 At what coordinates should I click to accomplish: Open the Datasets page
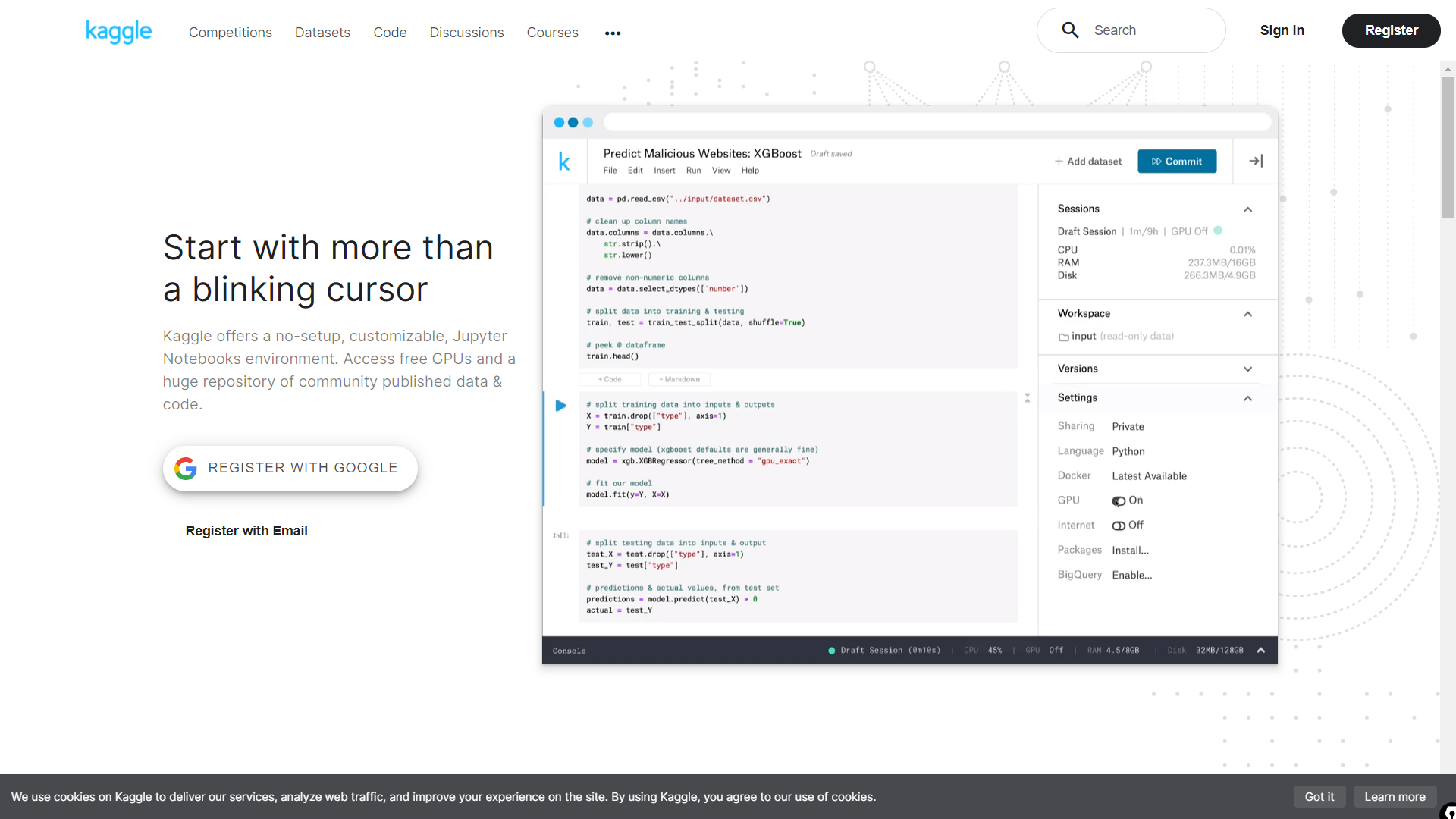click(x=322, y=33)
